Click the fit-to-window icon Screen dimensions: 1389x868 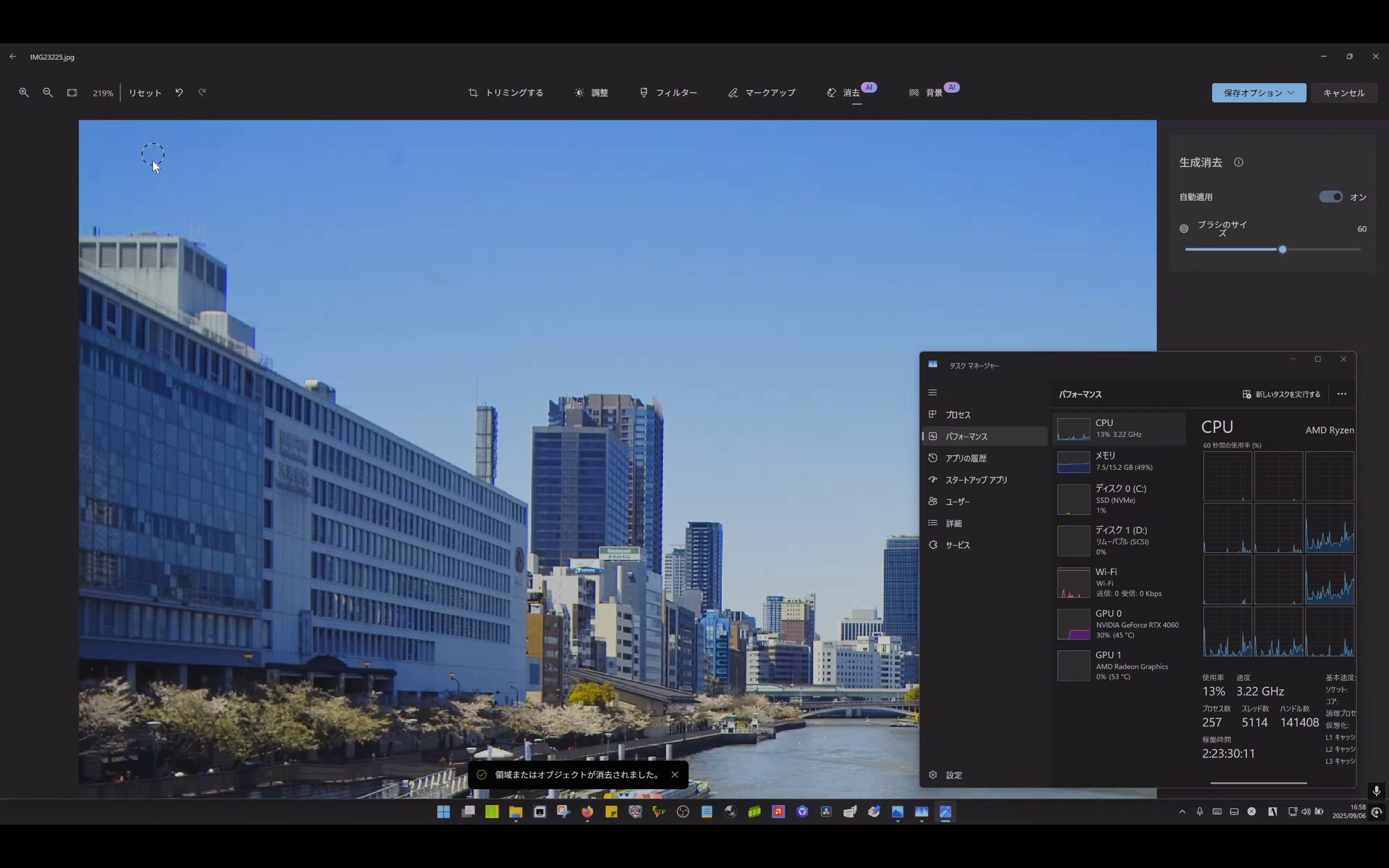[x=72, y=92]
